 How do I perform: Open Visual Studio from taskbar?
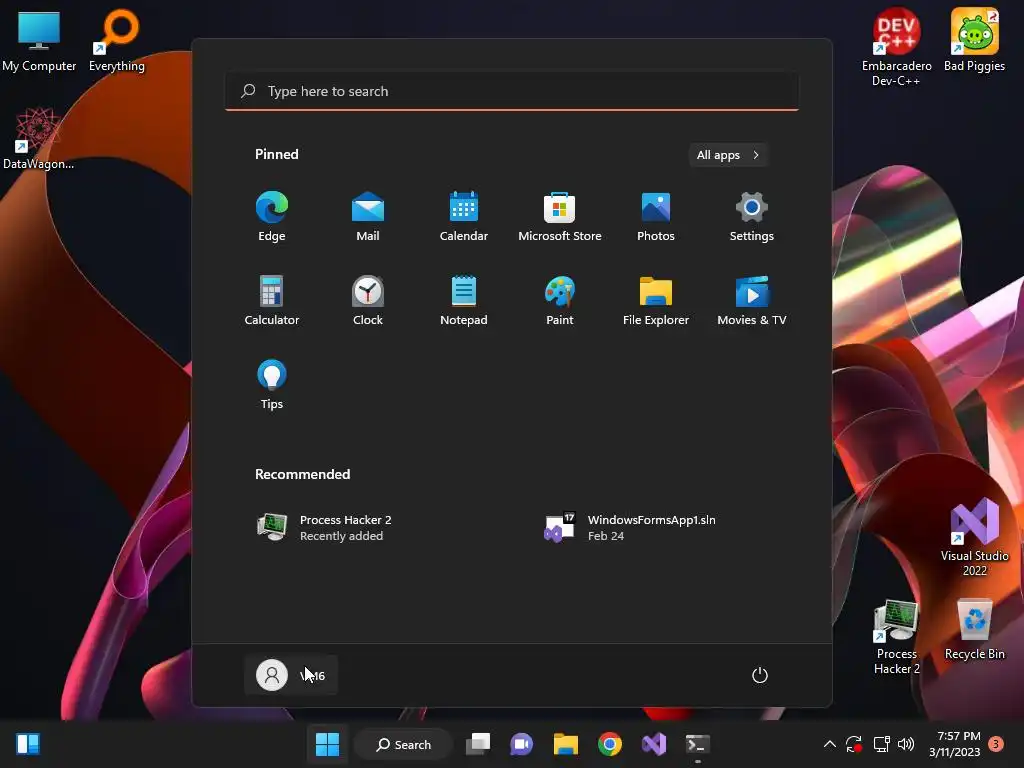coord(654,744)
